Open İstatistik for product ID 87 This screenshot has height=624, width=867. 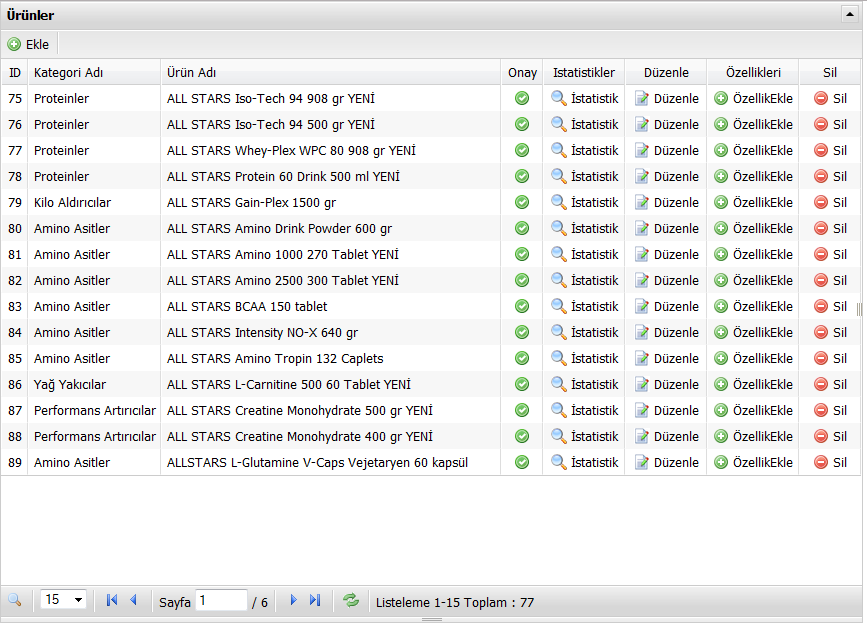(584, 410)
